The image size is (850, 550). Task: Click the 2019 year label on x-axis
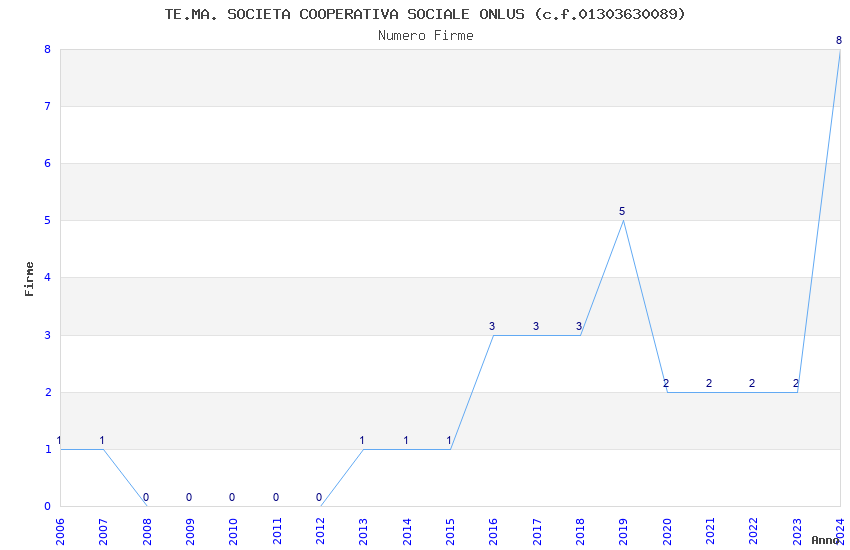click(x=623, y=531)
